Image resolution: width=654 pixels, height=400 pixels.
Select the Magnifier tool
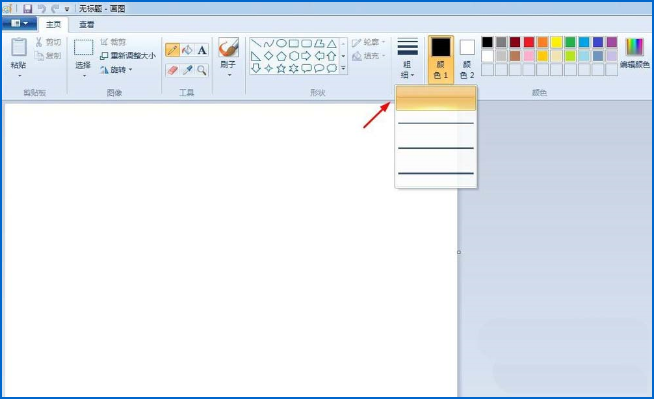point(202,70)
